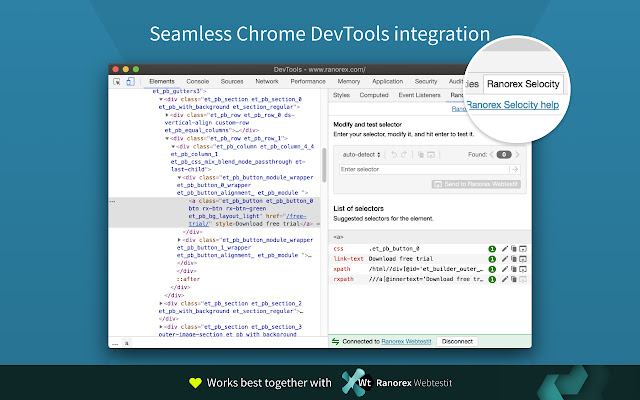Click the Disconnect button

click(457, 342)
